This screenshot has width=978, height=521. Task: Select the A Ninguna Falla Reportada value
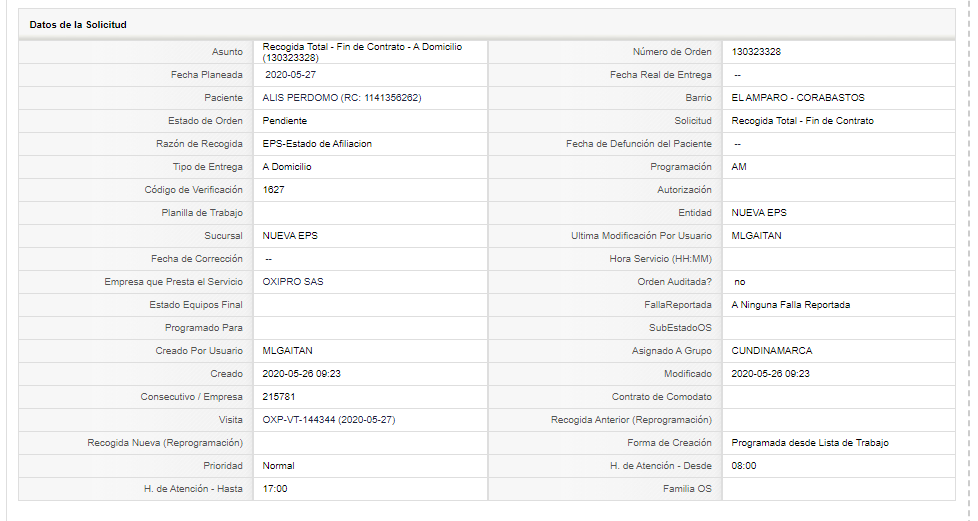point(790,305)
